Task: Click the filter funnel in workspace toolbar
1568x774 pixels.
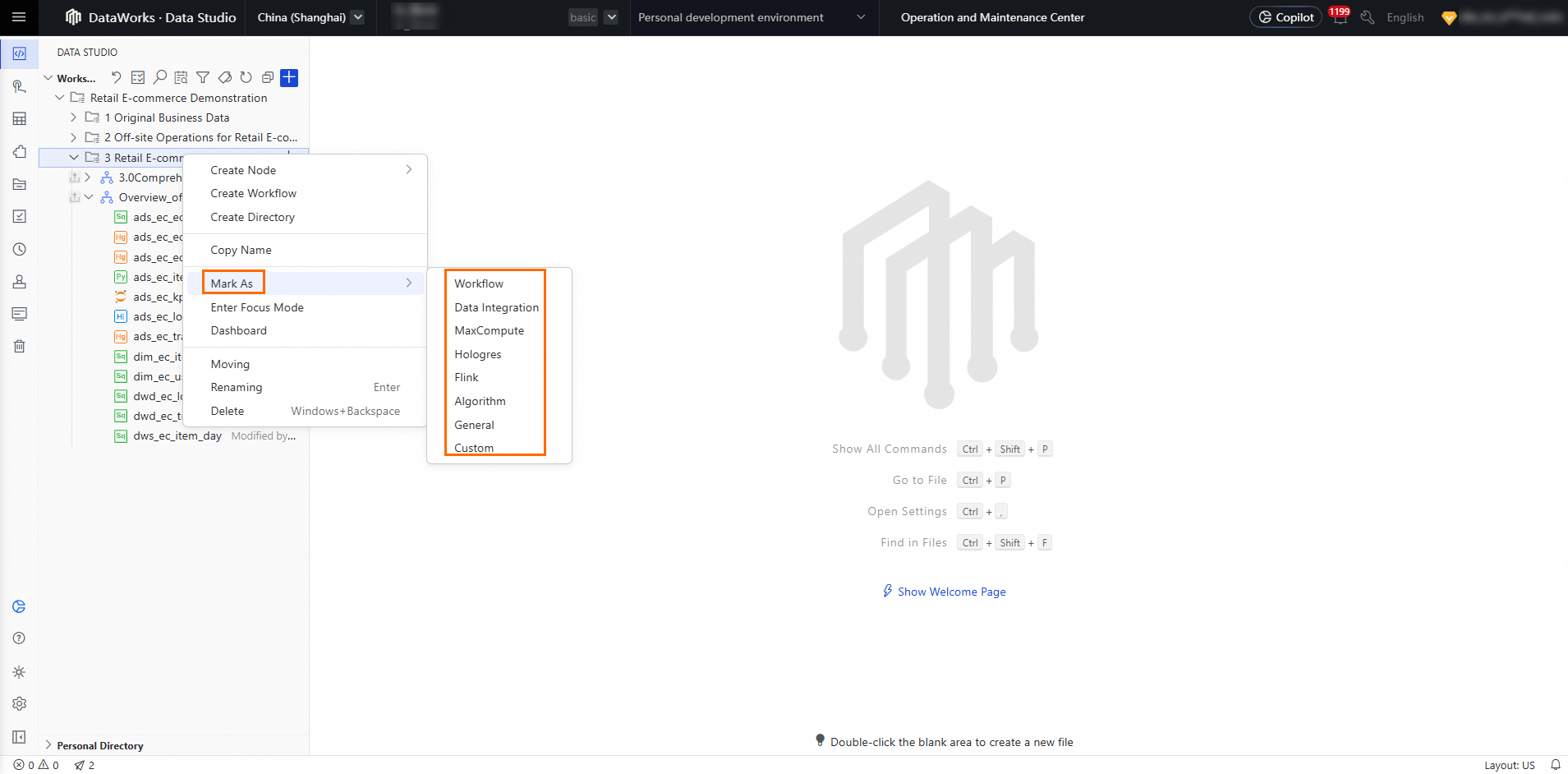Action: 203,78
